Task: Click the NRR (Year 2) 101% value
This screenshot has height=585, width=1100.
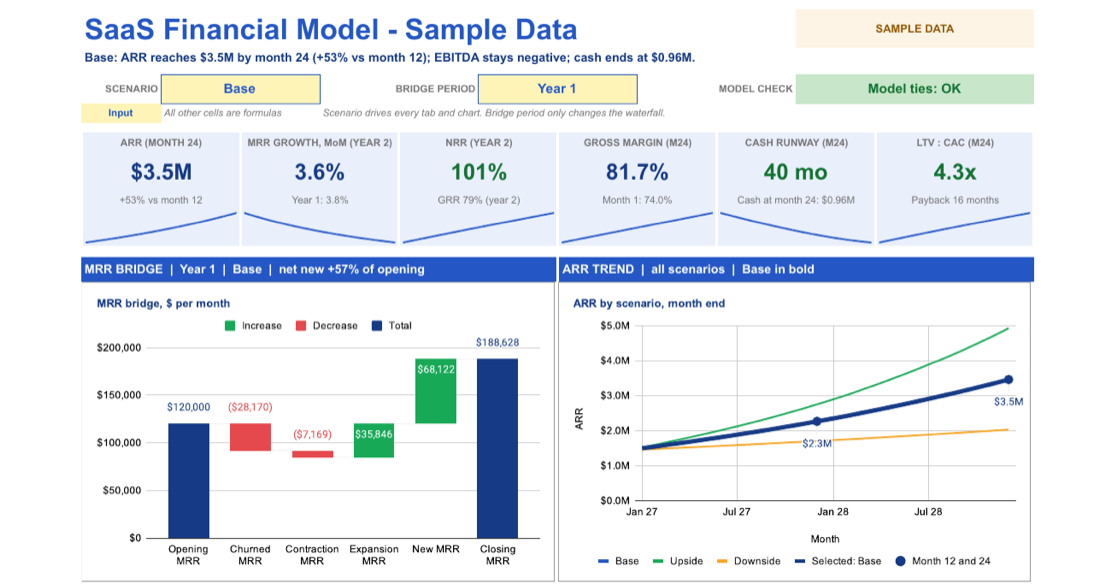Action: (478, 172)
